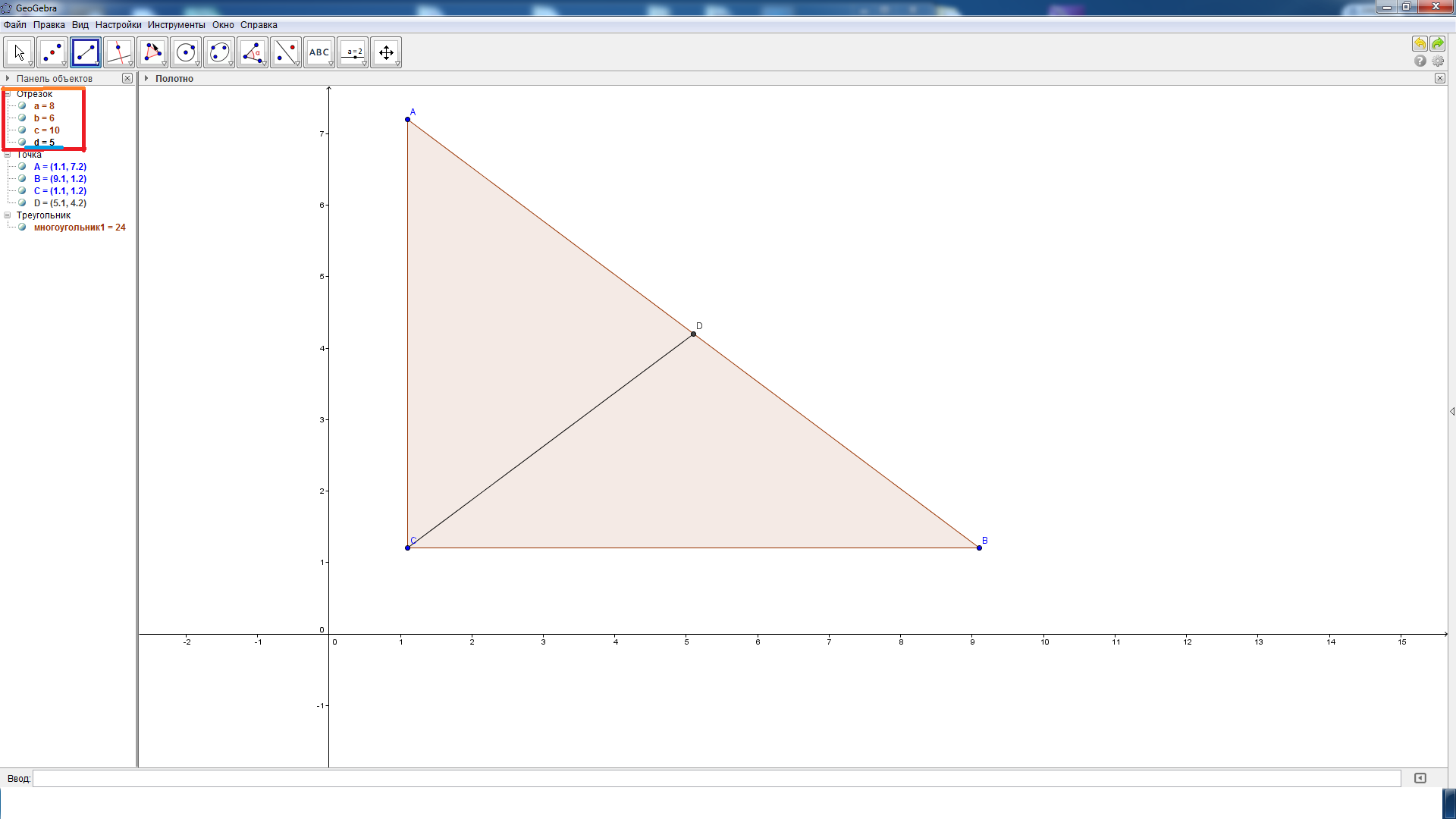Open the Point tool dropdown arrow

[x=64, y=64]
